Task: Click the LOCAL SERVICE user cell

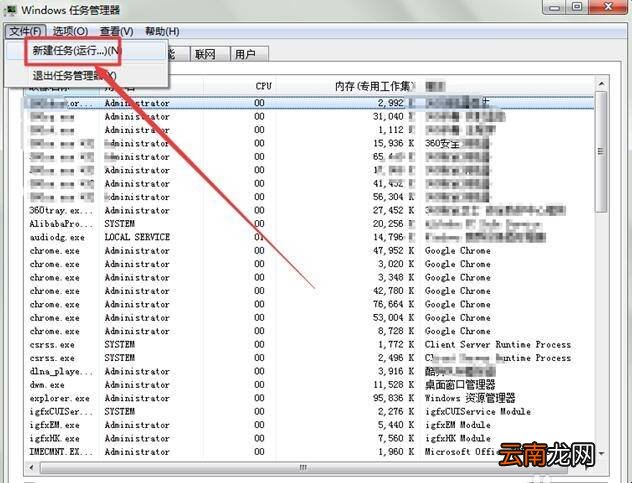Action: tap(137, 237)
